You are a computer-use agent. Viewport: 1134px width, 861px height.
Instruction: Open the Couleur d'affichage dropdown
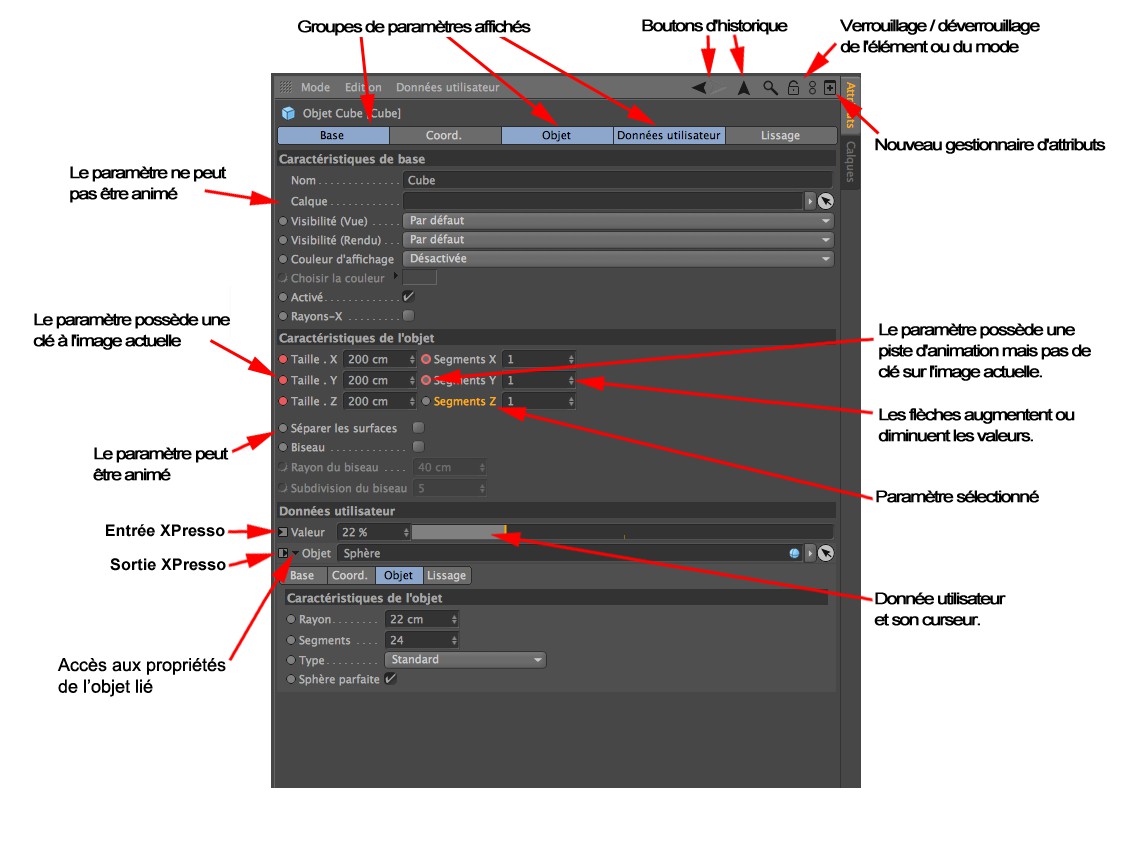coord(617,259)
